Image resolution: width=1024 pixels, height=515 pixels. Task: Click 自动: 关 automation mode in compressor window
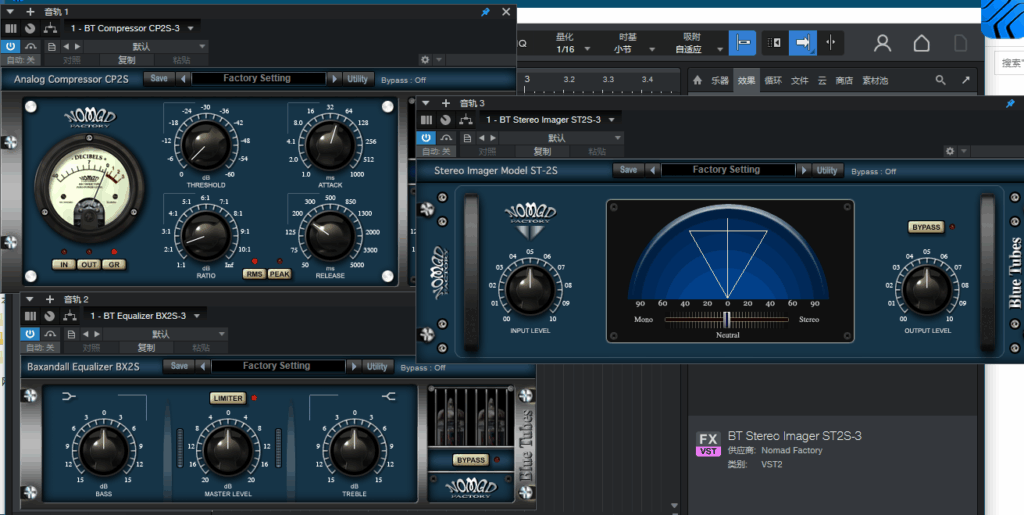tap(21, 60)
